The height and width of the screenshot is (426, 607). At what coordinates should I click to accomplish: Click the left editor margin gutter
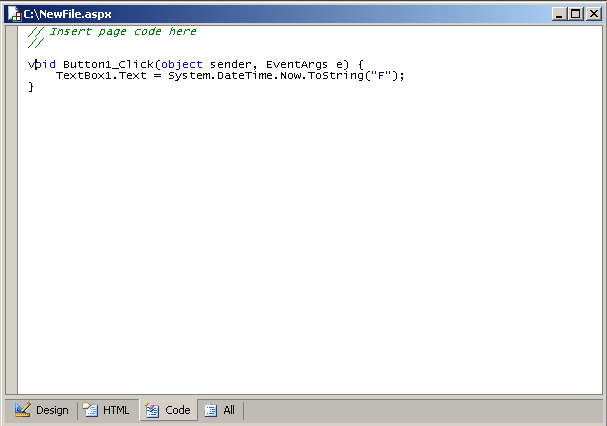pyautogui.click(x=11, y=209)
